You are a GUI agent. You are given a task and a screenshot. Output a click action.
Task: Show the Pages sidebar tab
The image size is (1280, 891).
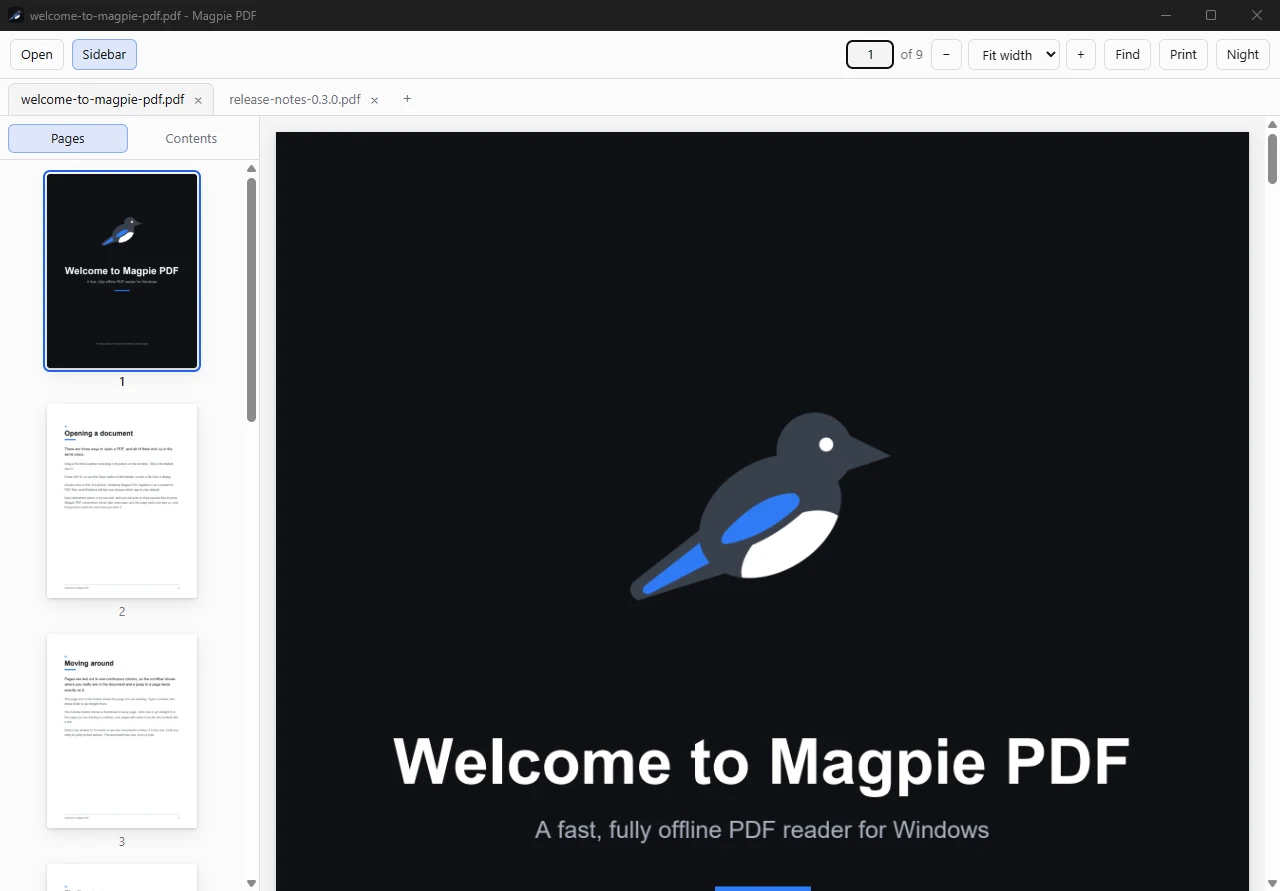tap(68, 139)
